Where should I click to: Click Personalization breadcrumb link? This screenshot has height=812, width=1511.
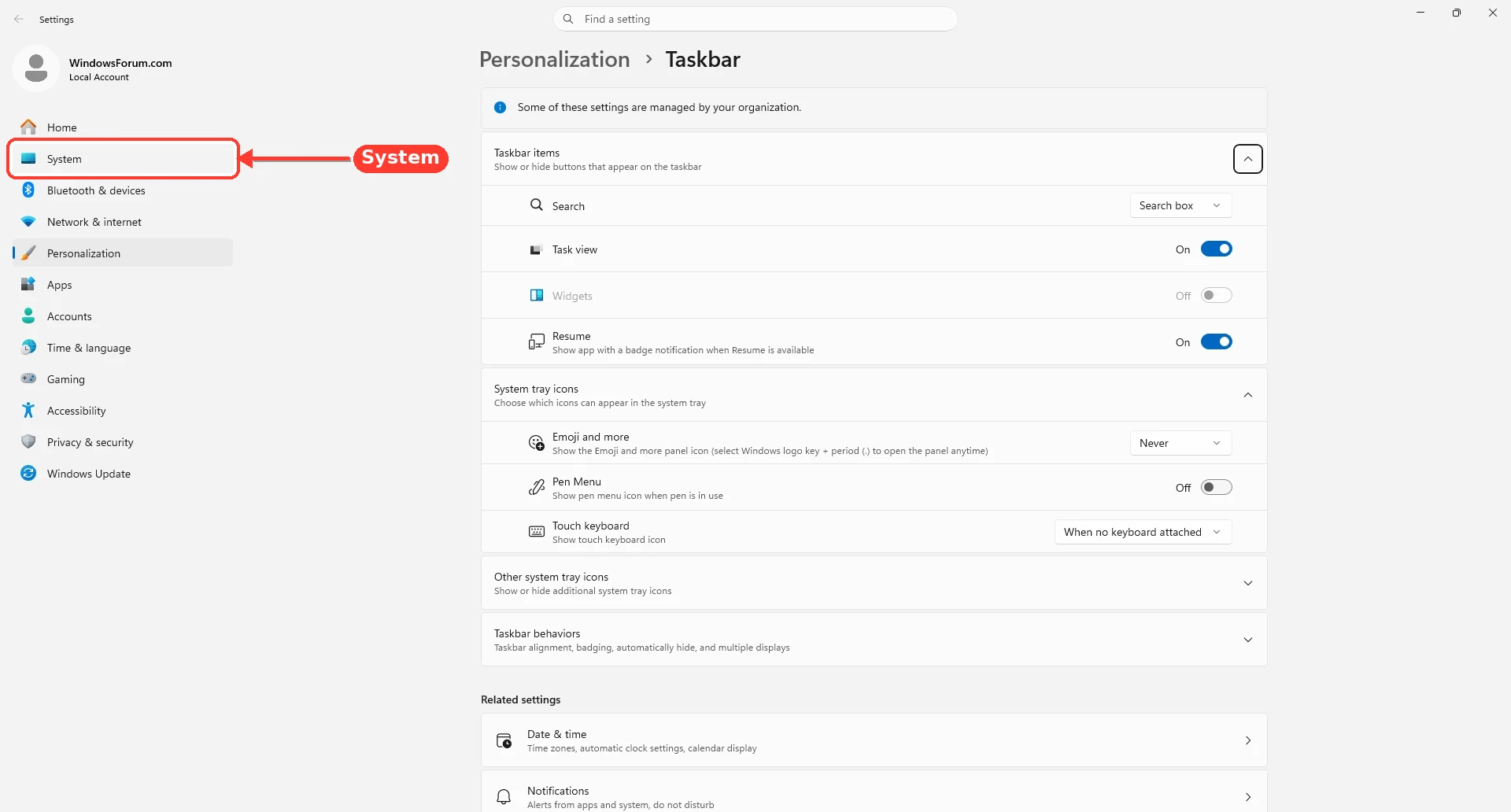[555, 59]
